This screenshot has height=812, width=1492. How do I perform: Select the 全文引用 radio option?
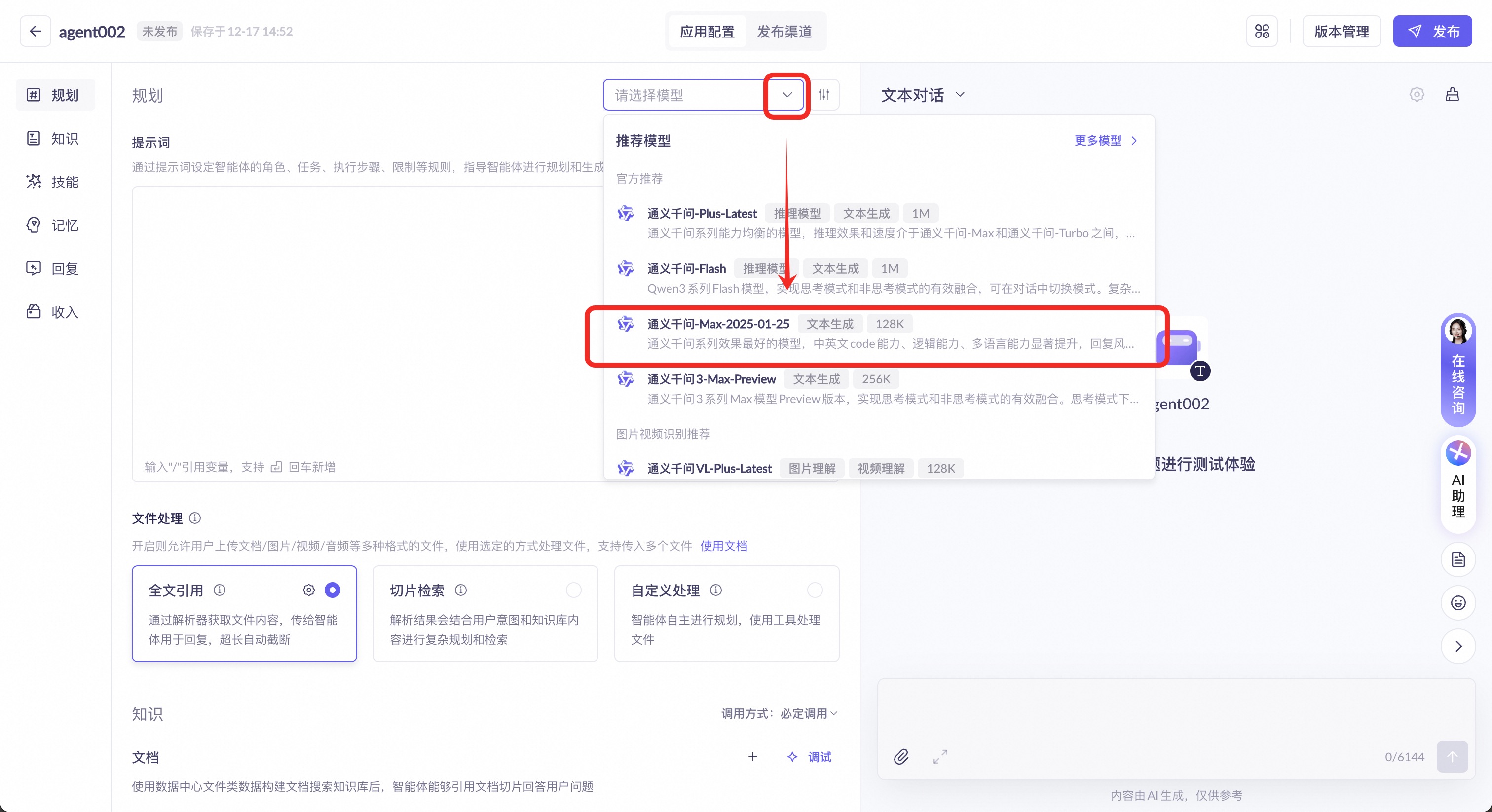click(333, 590)
